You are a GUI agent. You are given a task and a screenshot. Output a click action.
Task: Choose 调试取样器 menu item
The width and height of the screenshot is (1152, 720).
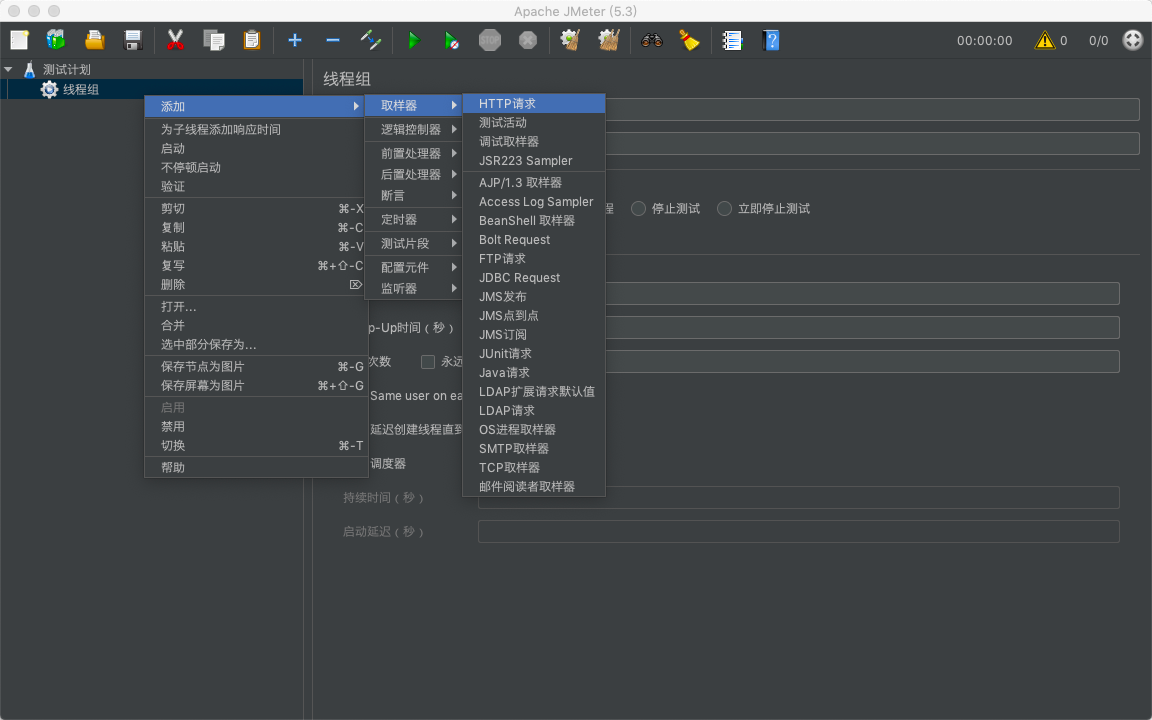(x=534, y=142)
